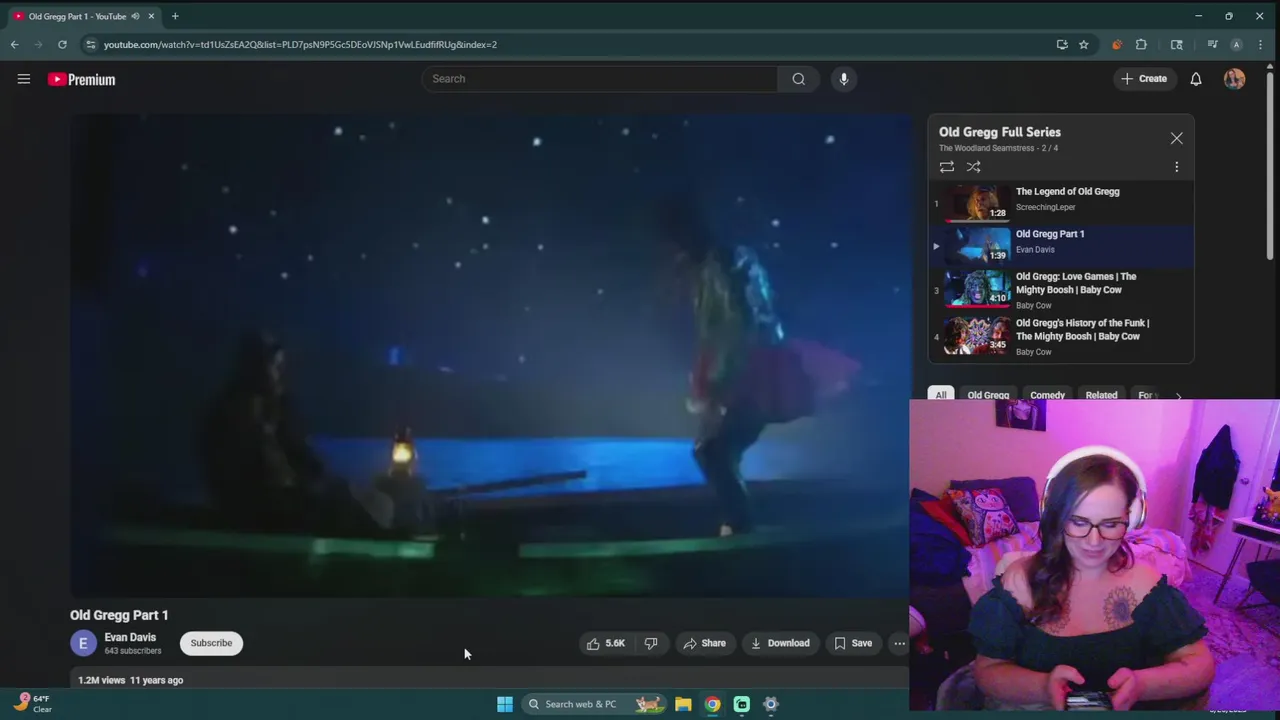Click thumbnail of The Legend of Old Gregg
The image size is (1280, 720).
tap(978, 202)
